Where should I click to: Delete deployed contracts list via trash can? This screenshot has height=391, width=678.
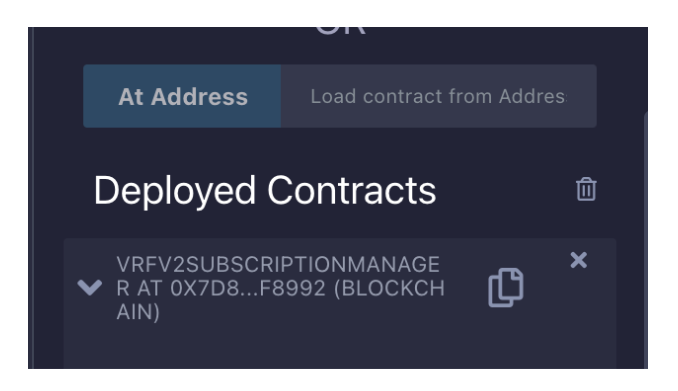pyautogui.click(x=586, y=189)
